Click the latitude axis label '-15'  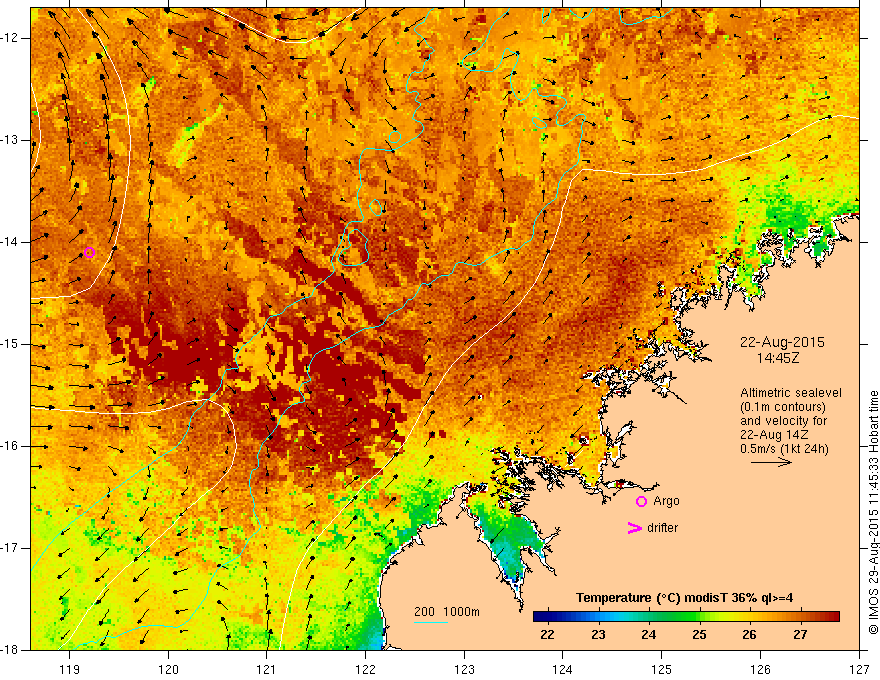[x=10, y=344]
